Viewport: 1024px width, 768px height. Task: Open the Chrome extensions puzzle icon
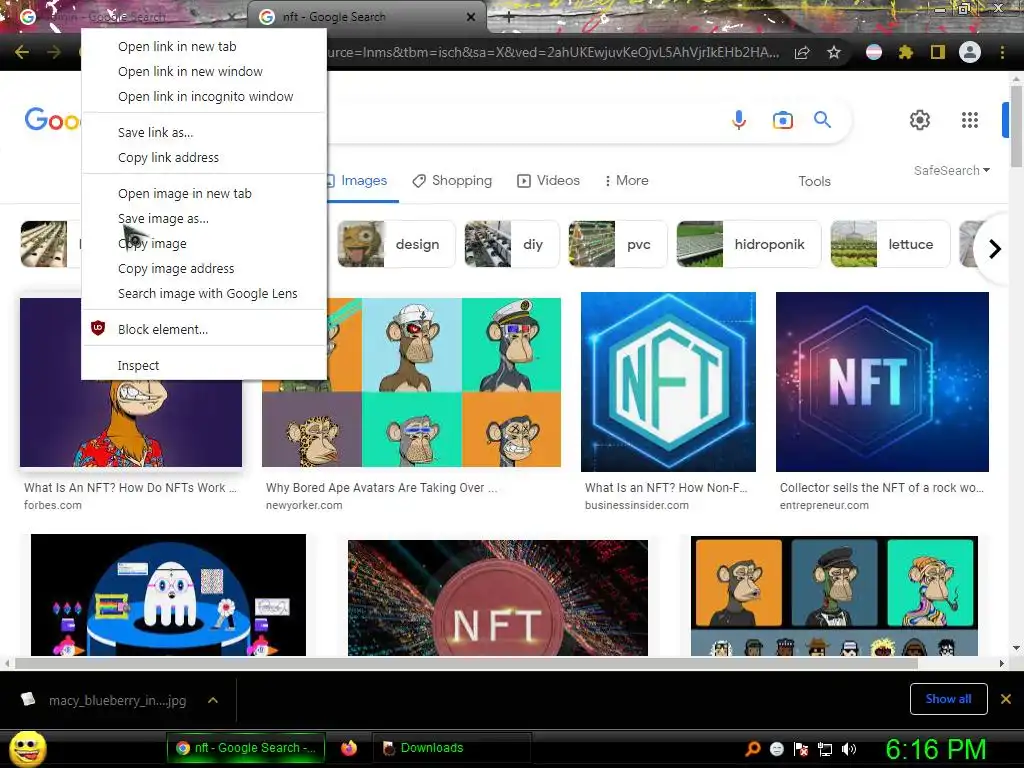click(x=906, y=52)
